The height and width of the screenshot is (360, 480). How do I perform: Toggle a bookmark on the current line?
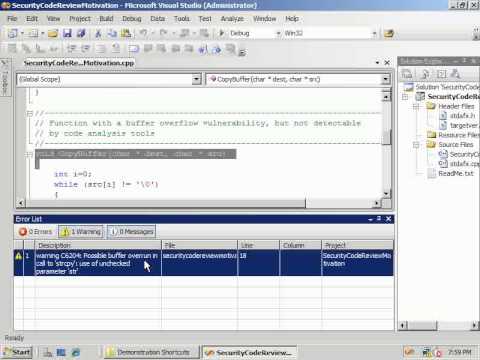(133, 49)
